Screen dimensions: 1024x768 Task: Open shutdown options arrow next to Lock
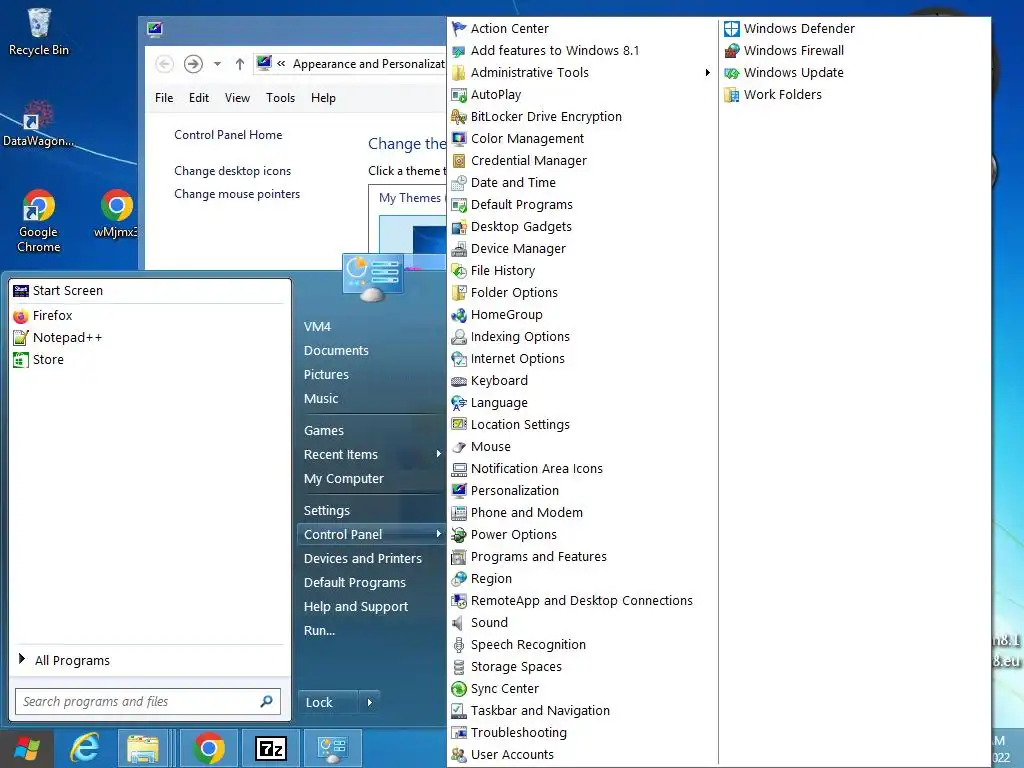pos(370,703)
